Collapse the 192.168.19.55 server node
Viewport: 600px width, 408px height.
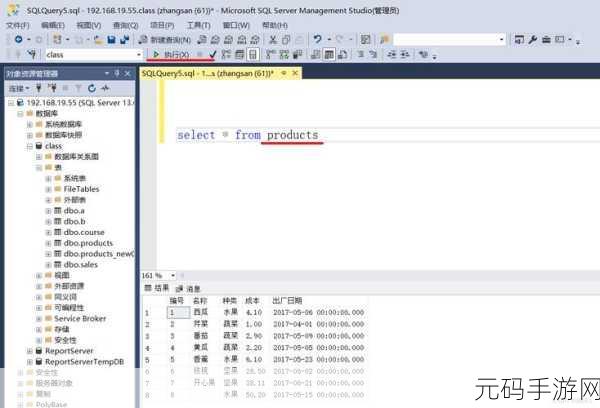coord(11,103)
